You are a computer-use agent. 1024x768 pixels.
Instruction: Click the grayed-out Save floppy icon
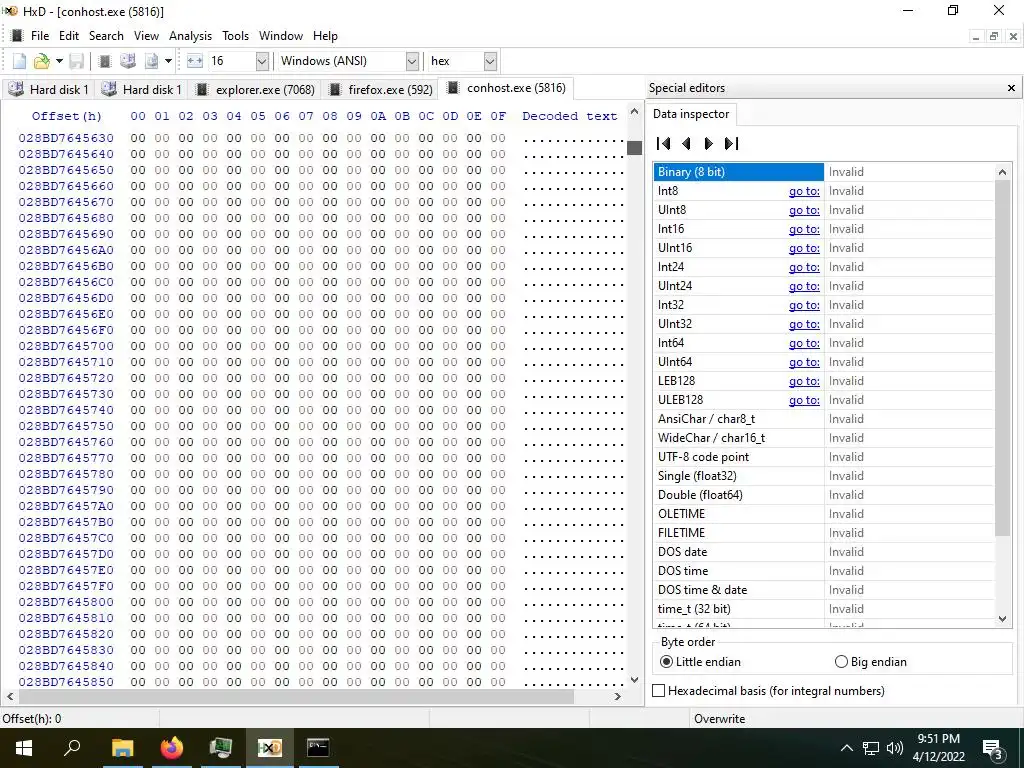tap(76, 61)
